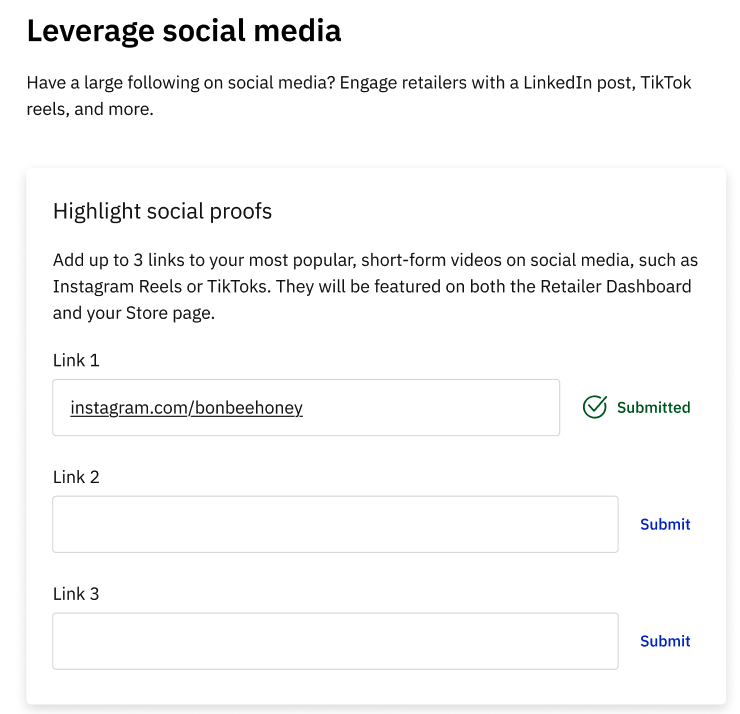Focus the empty Link 2 input field

(335, 524)
